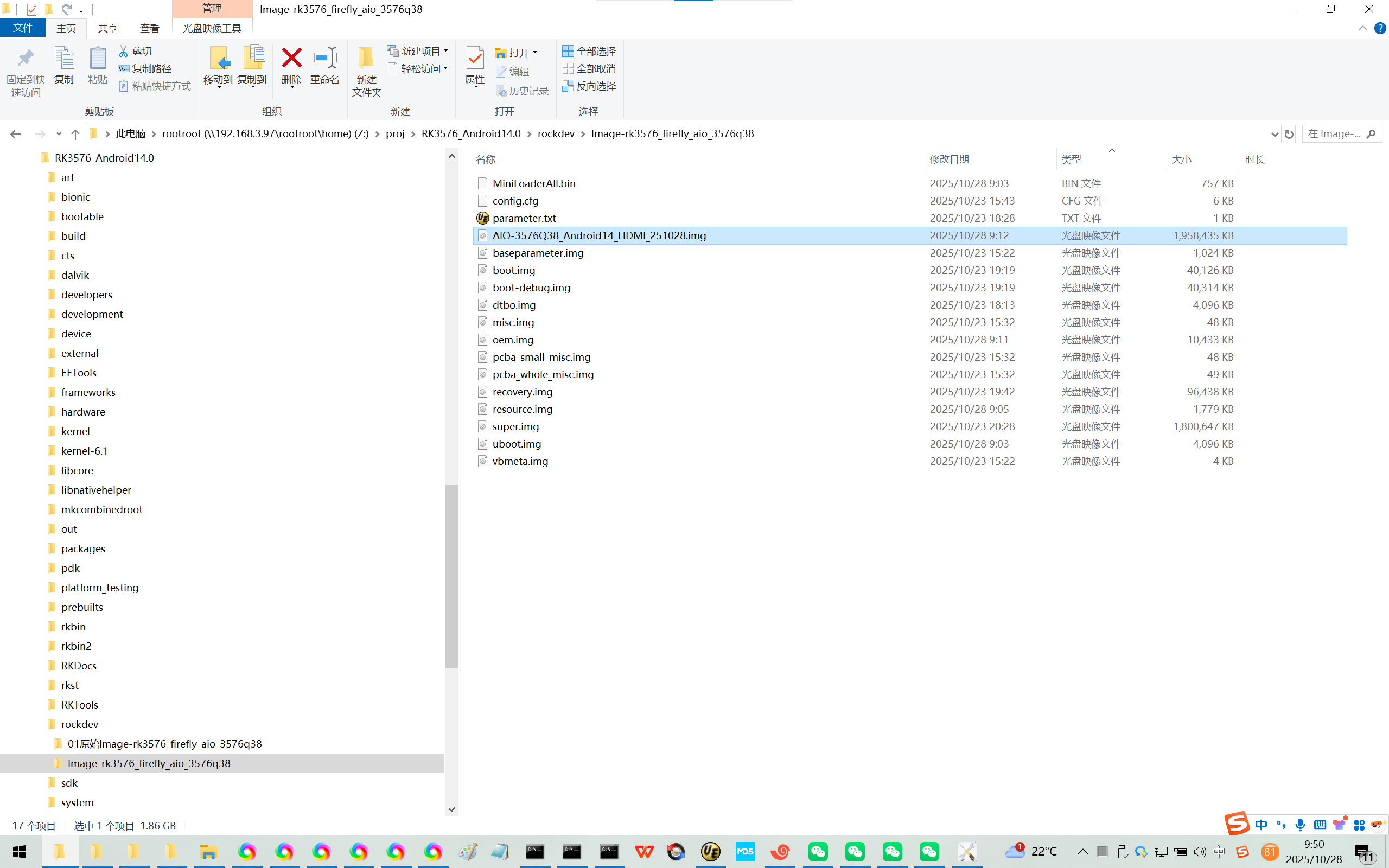Switch to the View ribbon tab

[149, 28]
